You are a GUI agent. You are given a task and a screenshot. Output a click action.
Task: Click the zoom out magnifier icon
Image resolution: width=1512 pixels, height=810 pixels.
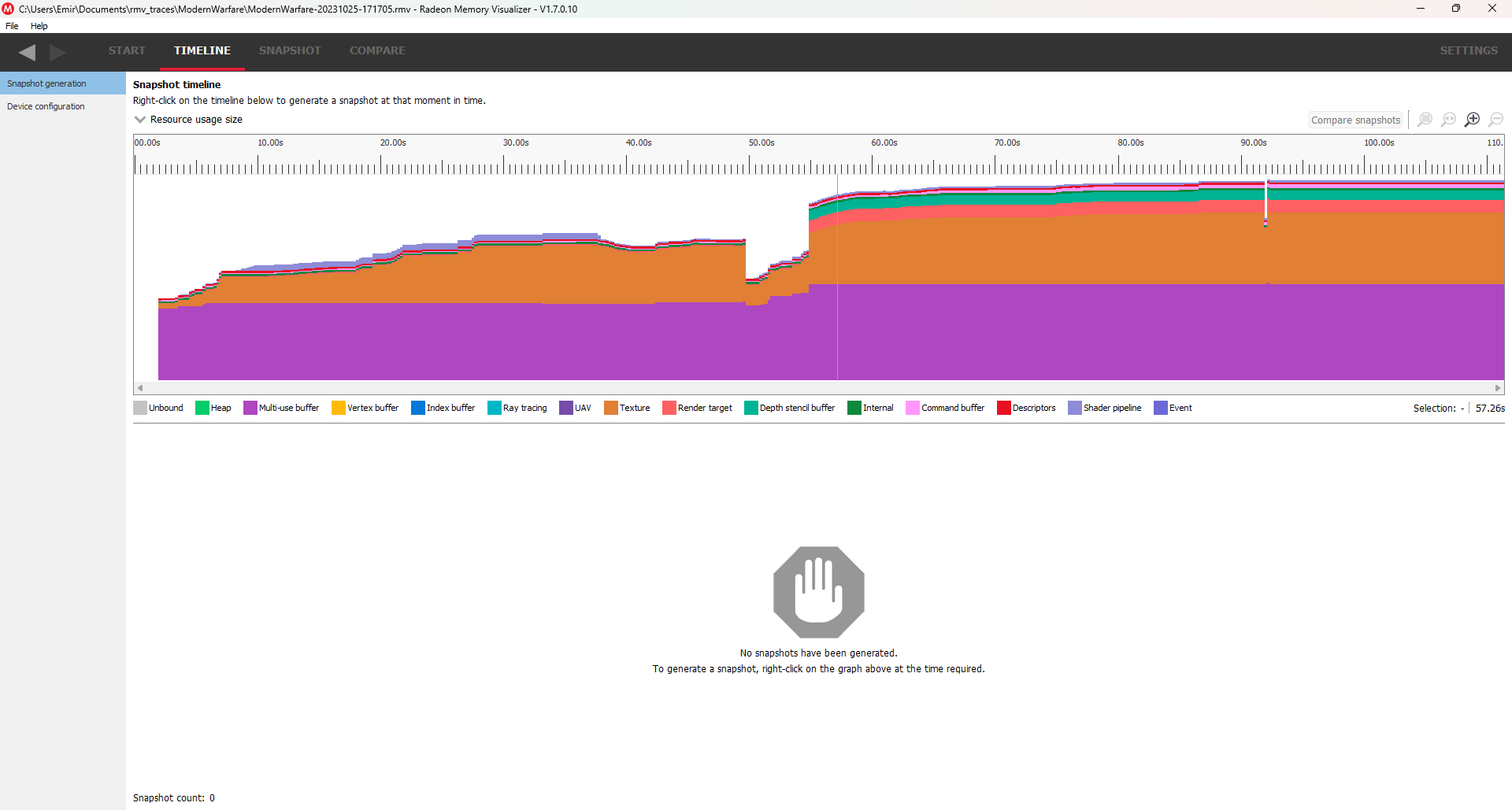pos(1495,120)
